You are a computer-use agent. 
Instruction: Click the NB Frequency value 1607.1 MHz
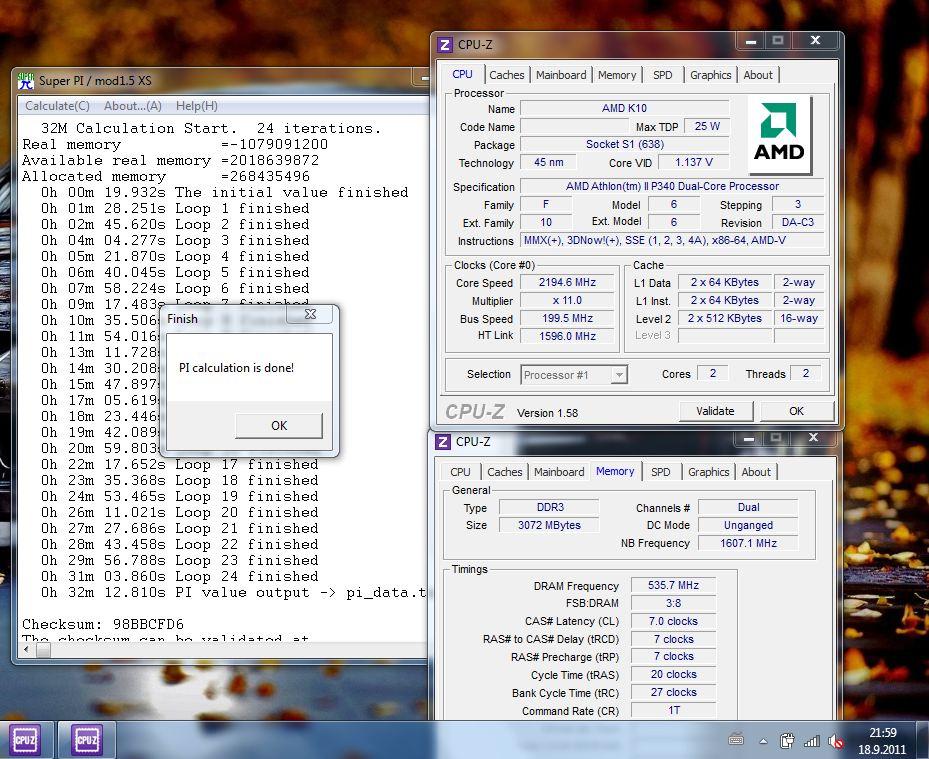tap(748, 543)
